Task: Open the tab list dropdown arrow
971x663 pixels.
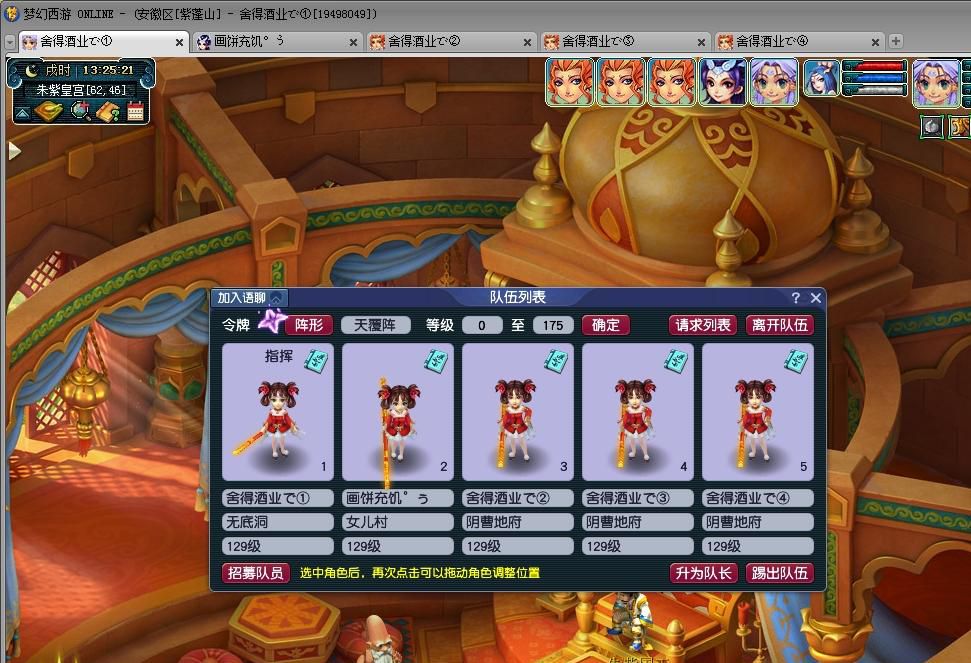Action: (x=10, y=41)
